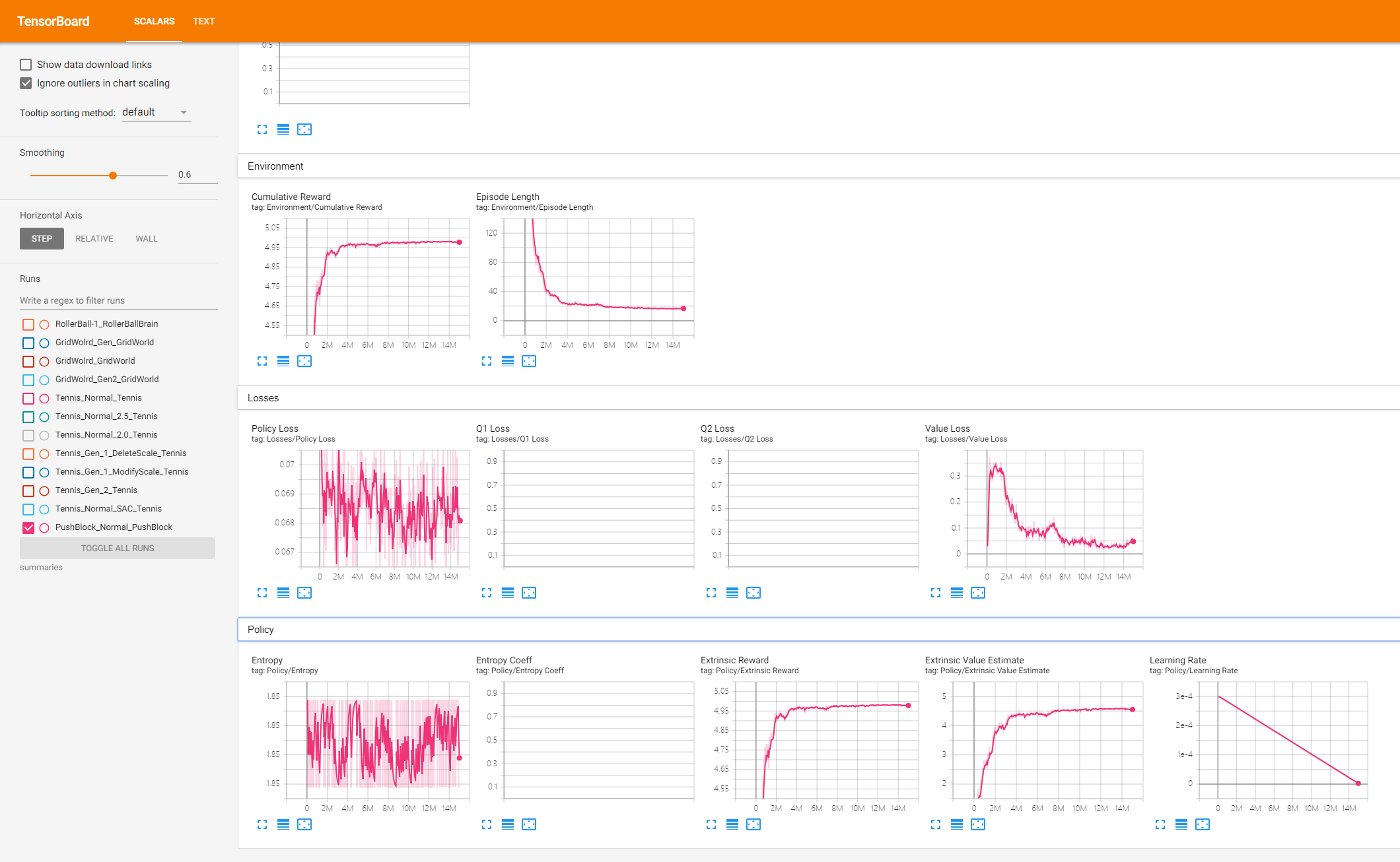1400x862 pixels.
Task: Toggle log scale on Q1 Loss chart
Action: pos(508,593)
